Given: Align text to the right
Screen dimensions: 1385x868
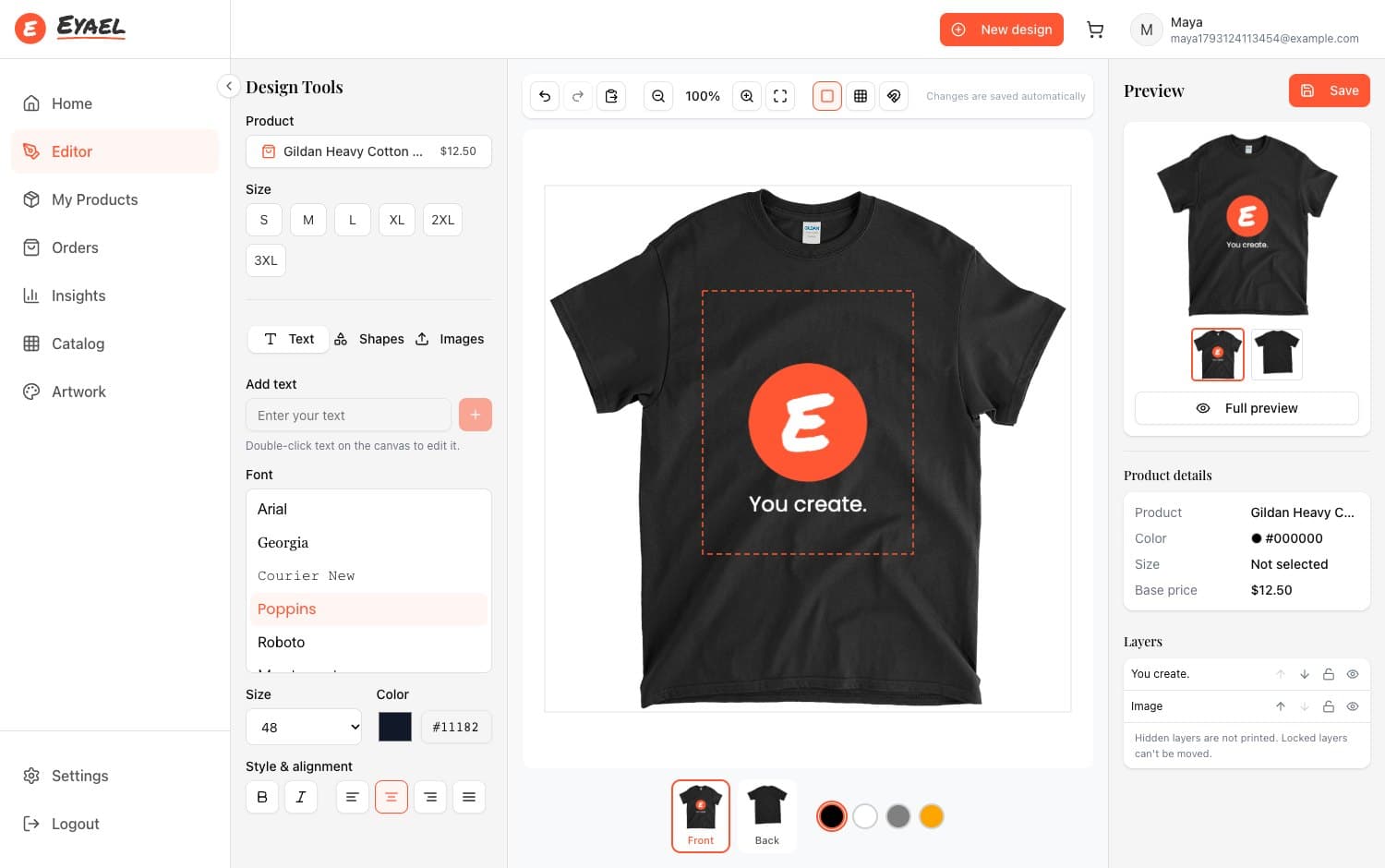Looking at the screenshot, I should tap(430, 797).
